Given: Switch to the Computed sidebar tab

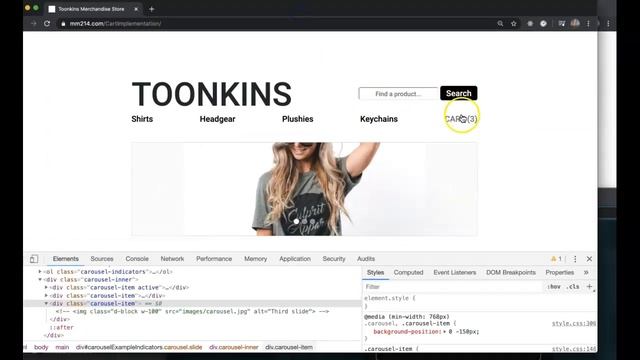Looking at the screenshot, I should pyautogui.click(x=408, y=272).
